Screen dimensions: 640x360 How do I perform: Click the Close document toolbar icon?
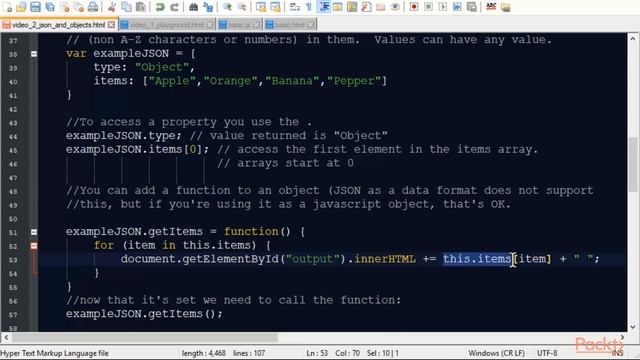64,7
